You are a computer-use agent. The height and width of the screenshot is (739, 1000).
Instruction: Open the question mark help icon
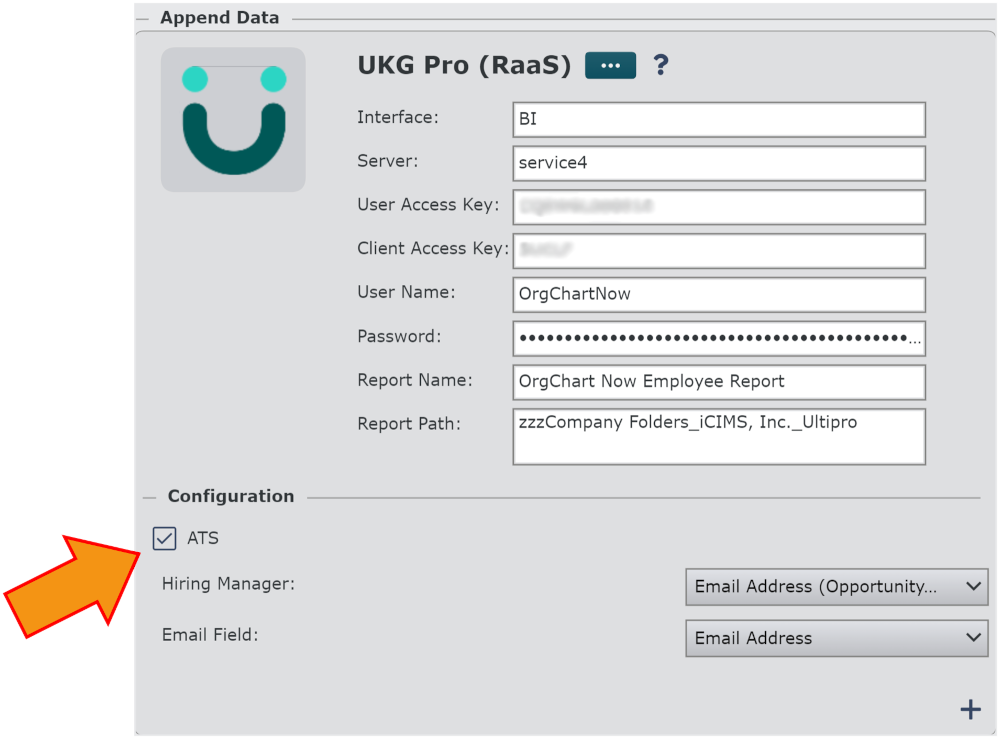(661, 65)
